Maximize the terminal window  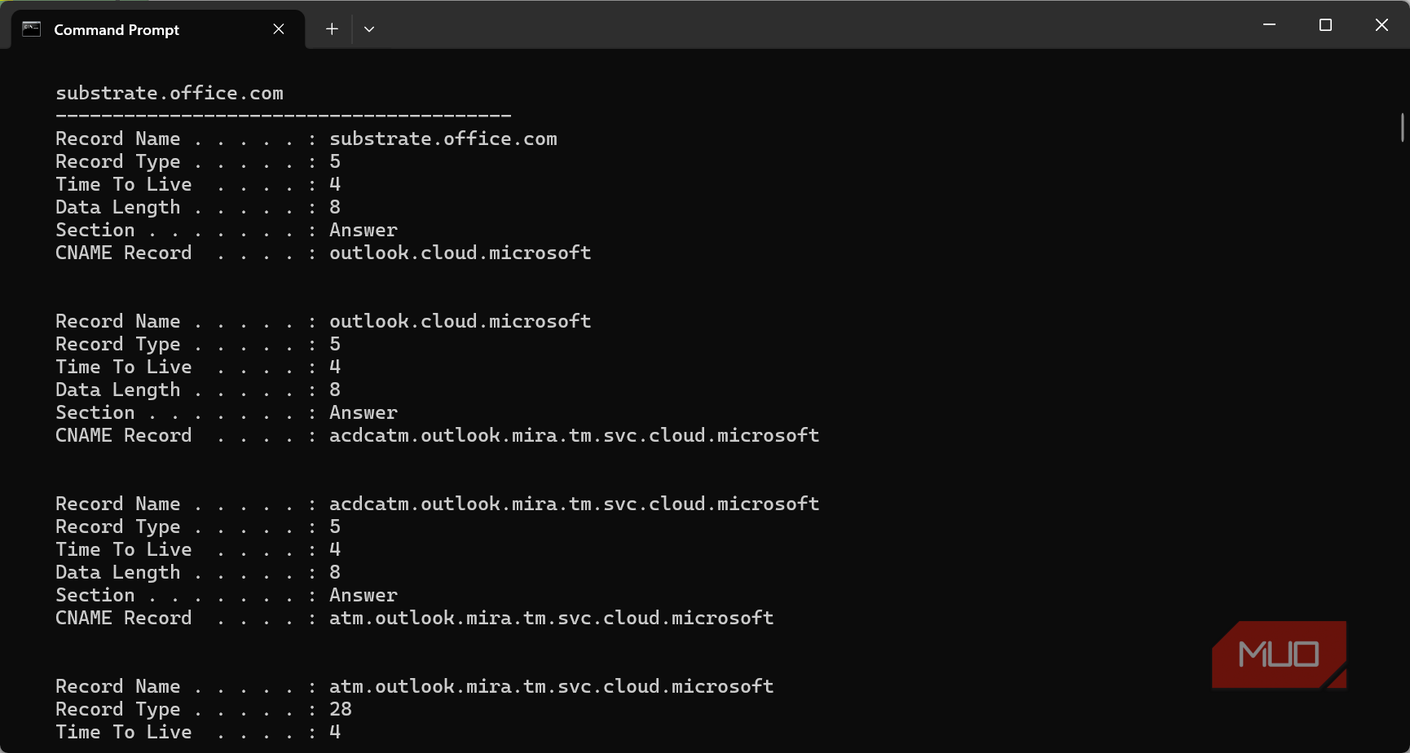point(1326,25)
